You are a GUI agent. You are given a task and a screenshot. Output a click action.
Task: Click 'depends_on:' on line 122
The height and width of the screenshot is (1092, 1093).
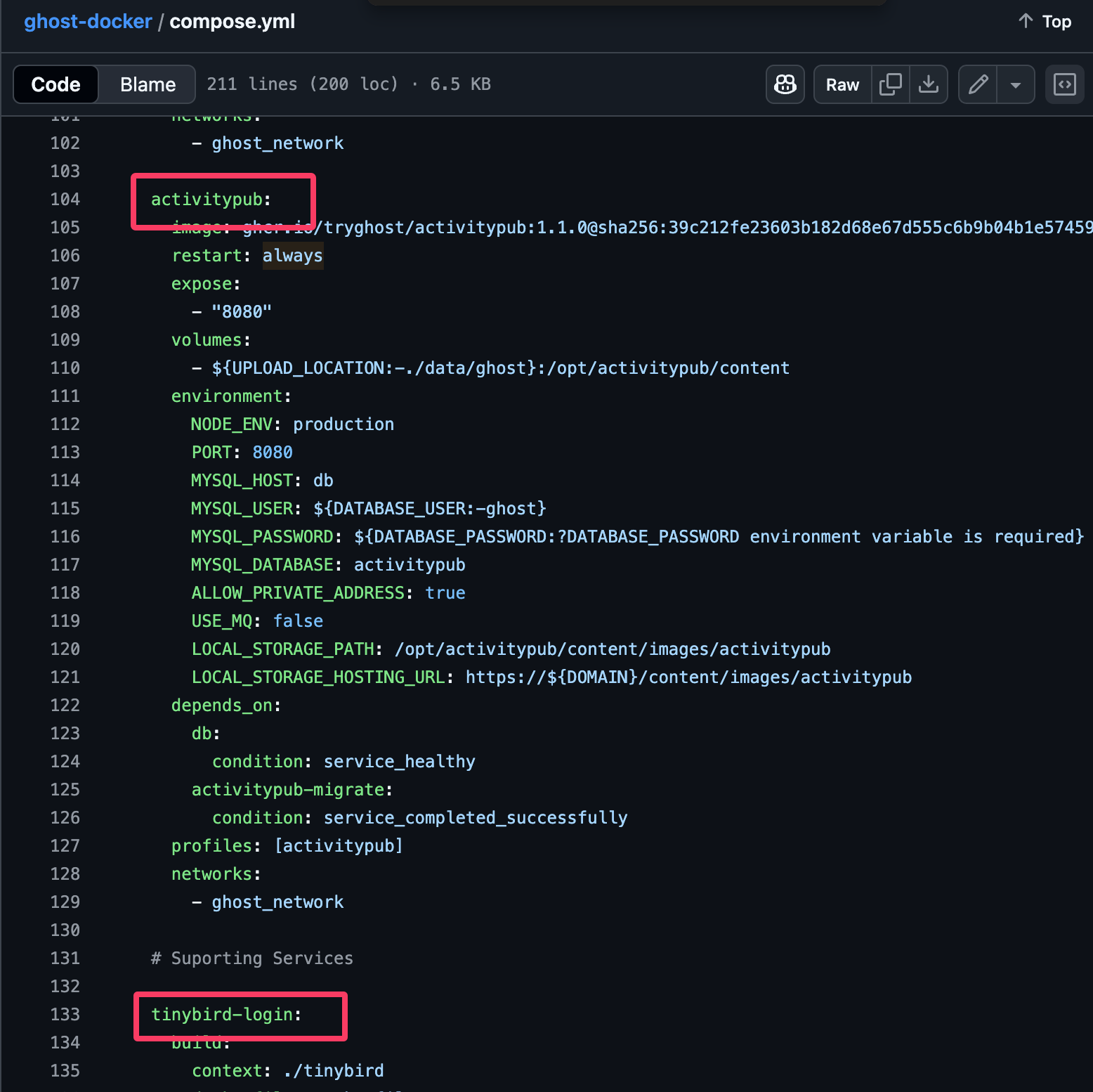[226, 706]
